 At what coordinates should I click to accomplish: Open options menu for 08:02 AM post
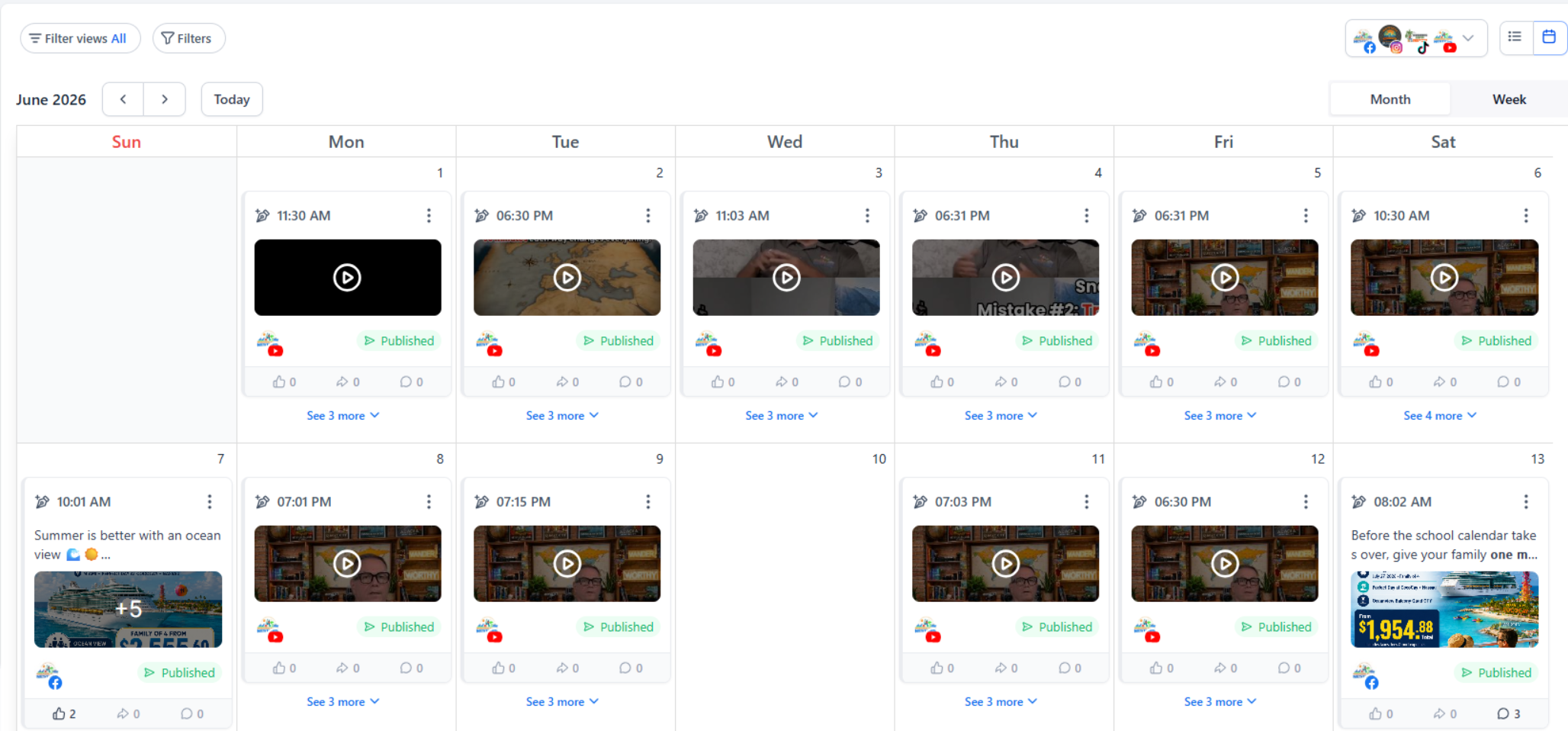1526,502
